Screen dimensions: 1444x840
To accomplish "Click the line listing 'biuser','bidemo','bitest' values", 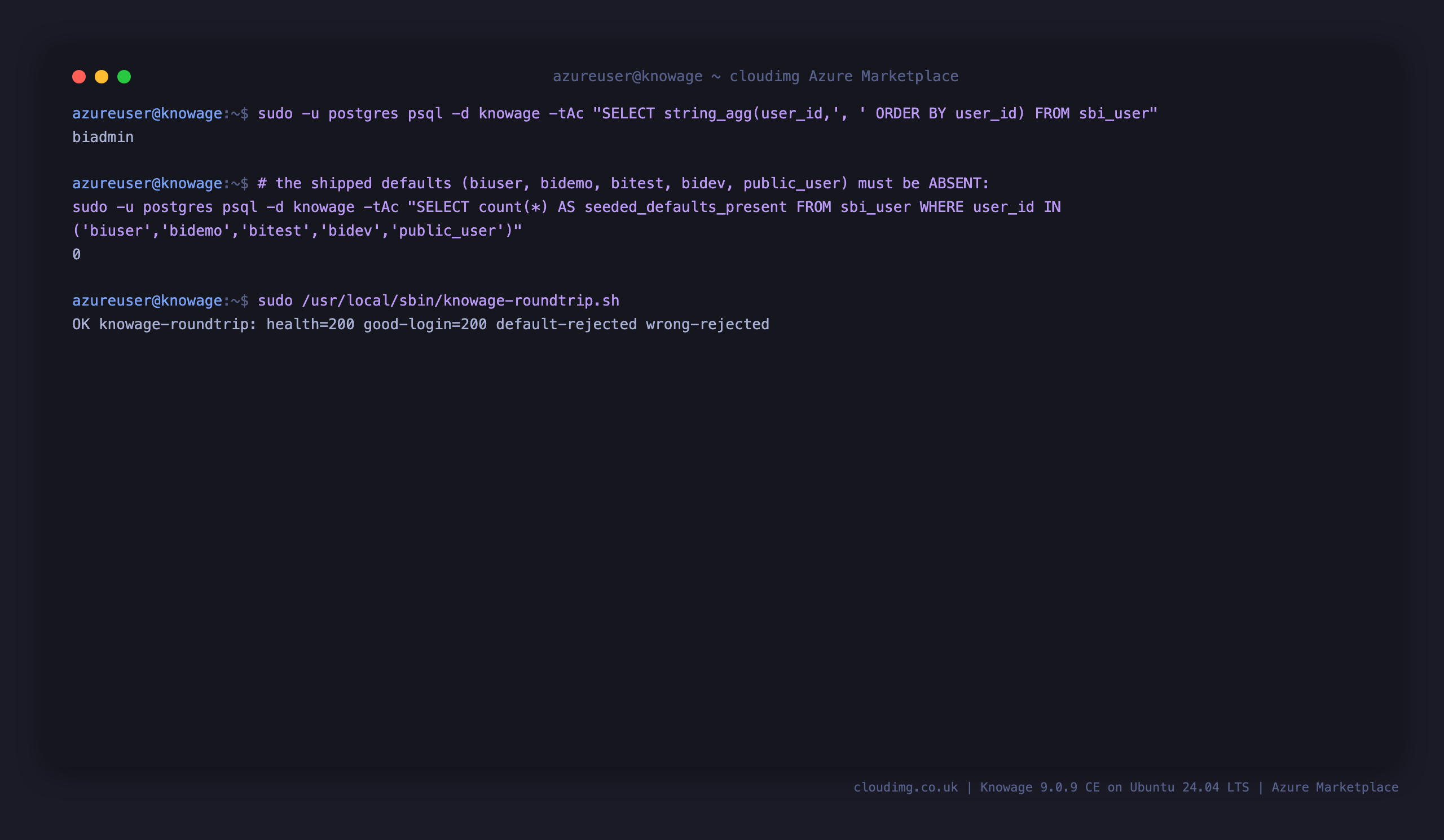I will click(297, 230).
